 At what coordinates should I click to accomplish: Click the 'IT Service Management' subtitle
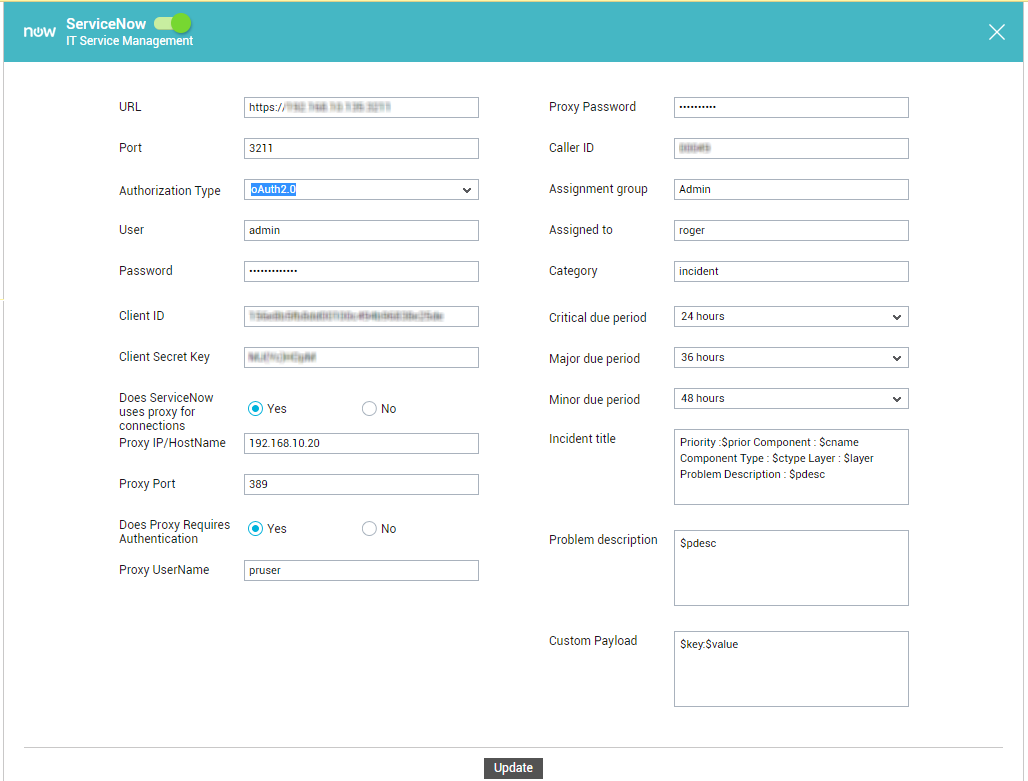pyautogui.click(x=129, y=41)
